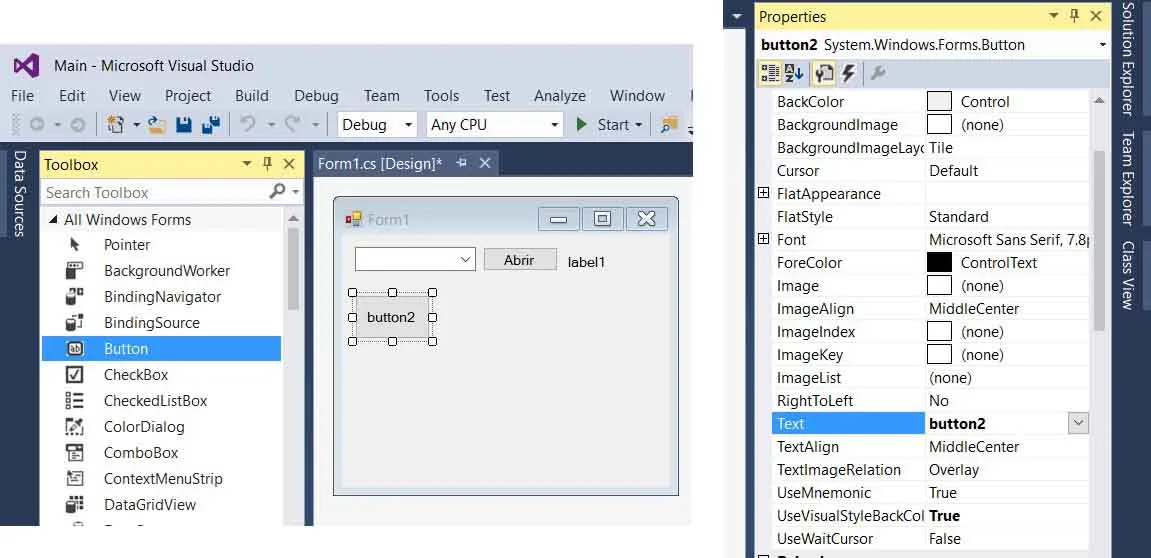Viewport: 1151px width, 558px height.
Task: Click the Search Toolbox input field
Action: tap(156, 192)
